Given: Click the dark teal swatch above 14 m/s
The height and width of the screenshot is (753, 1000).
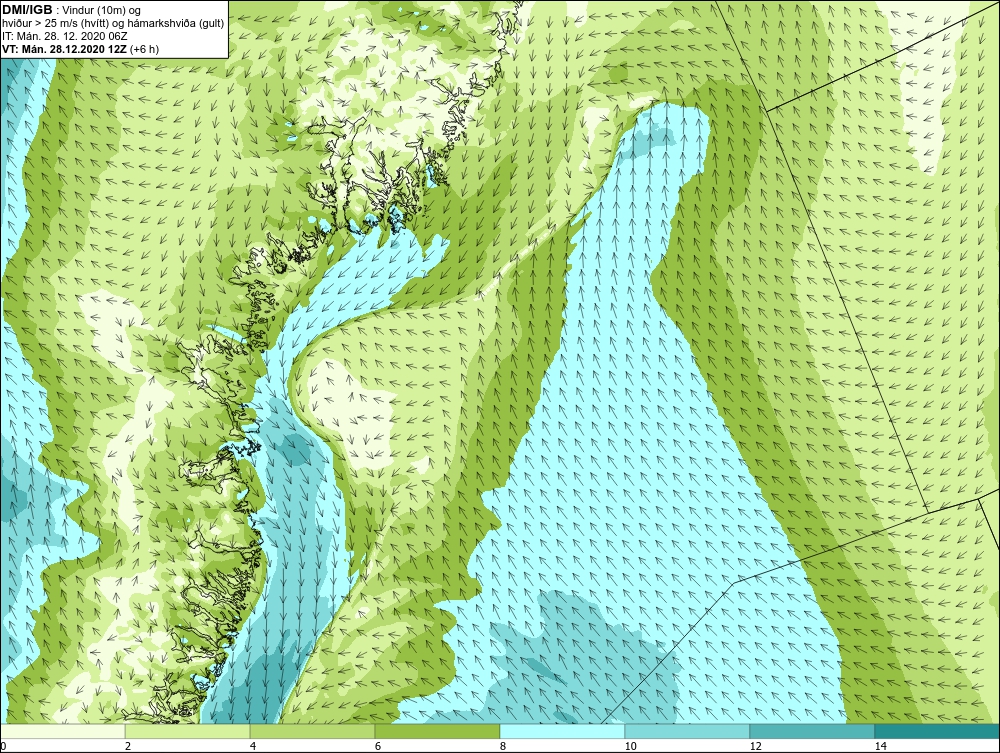Looking at the screenshot, I should tap(938, 731).
